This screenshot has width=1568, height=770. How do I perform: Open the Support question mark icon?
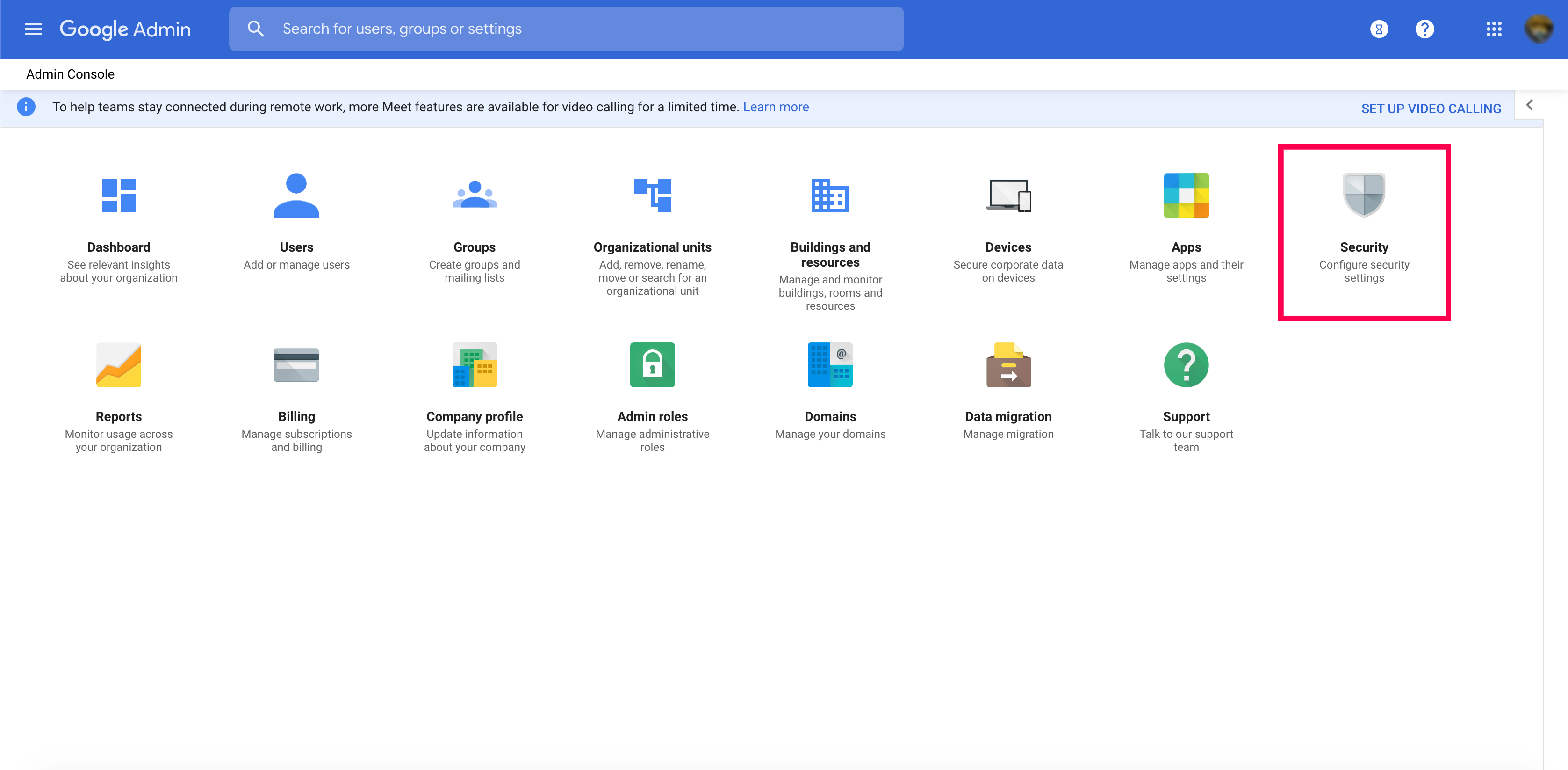(x=1186, y=364)
